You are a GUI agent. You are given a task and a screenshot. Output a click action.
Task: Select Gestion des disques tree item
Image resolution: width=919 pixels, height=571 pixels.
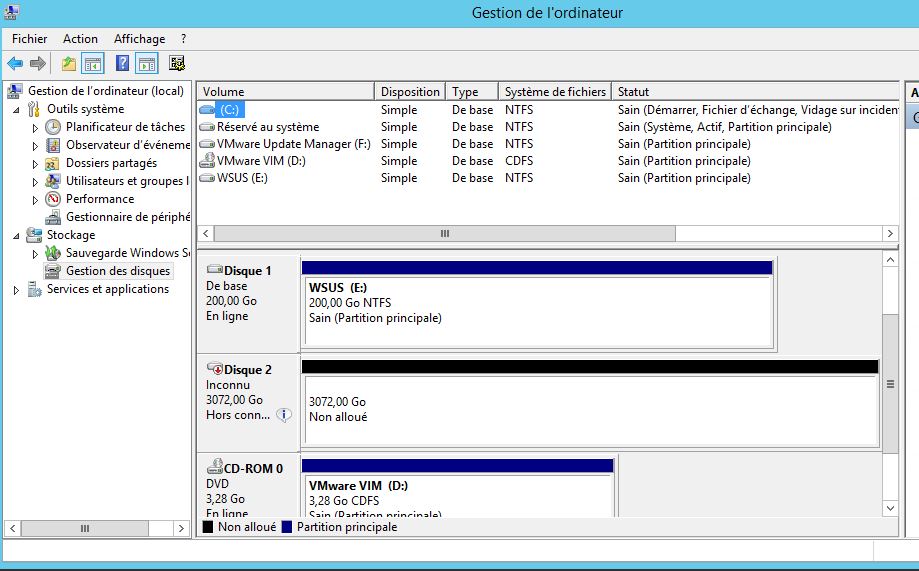point(118,271)
